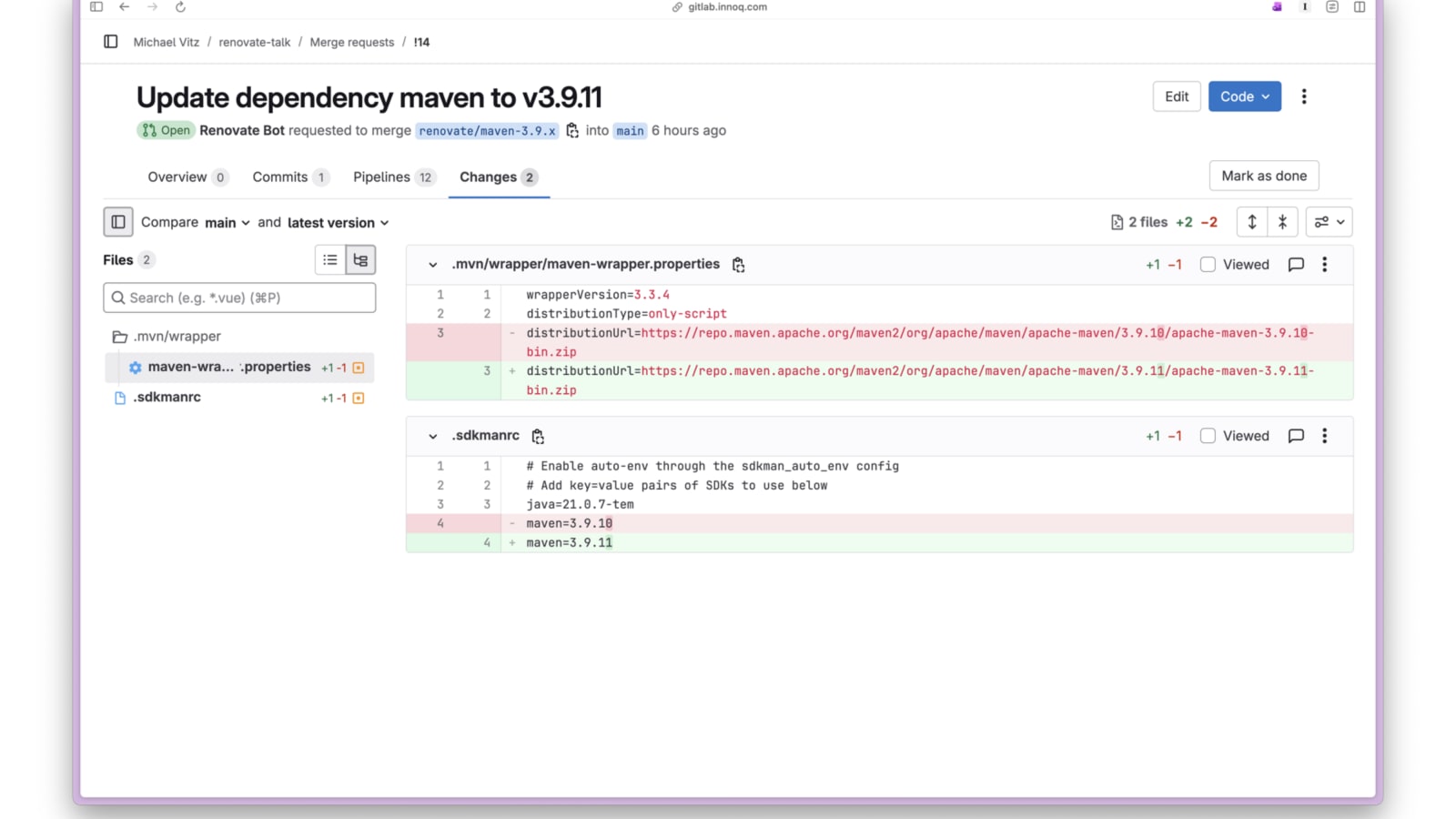Viewport: 1456px width, 819px height.
Task: Click the !14 breadcrumb item
Action: pos(421,43)
